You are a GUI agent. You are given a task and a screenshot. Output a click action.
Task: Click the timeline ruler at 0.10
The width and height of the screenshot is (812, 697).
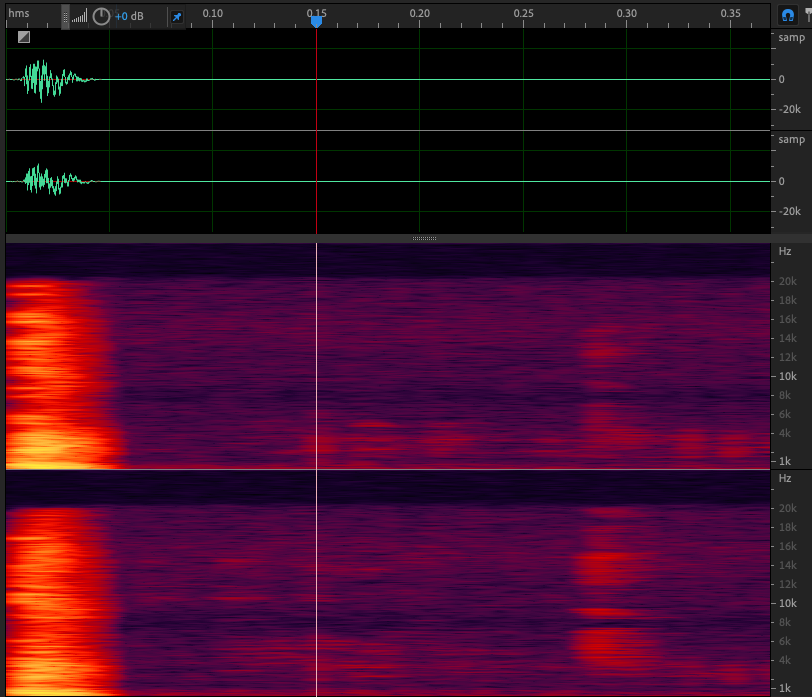[x=212, y=14]
